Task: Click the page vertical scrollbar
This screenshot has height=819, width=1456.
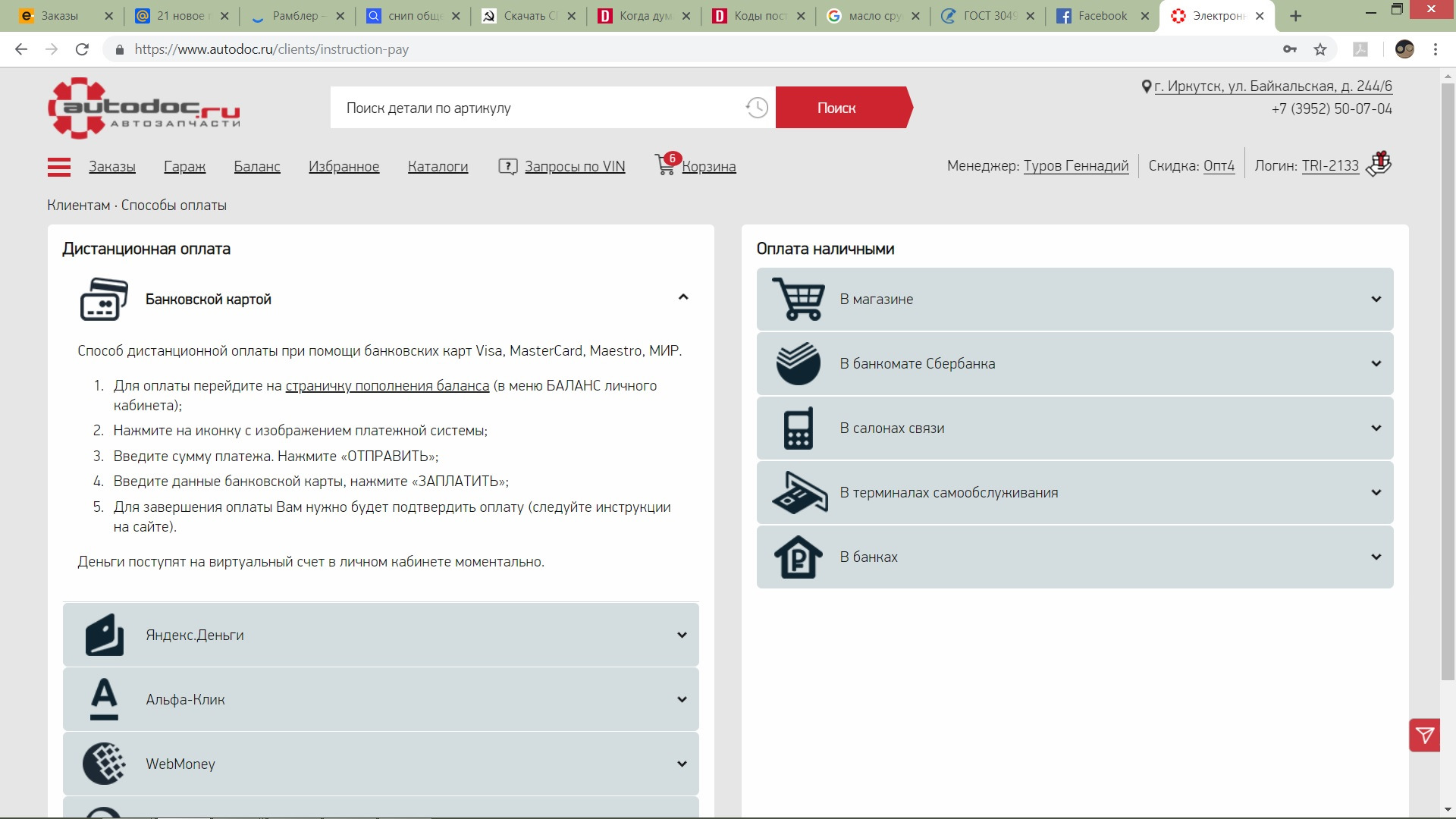Action: pyautogui.click(x=1447, y=379)
